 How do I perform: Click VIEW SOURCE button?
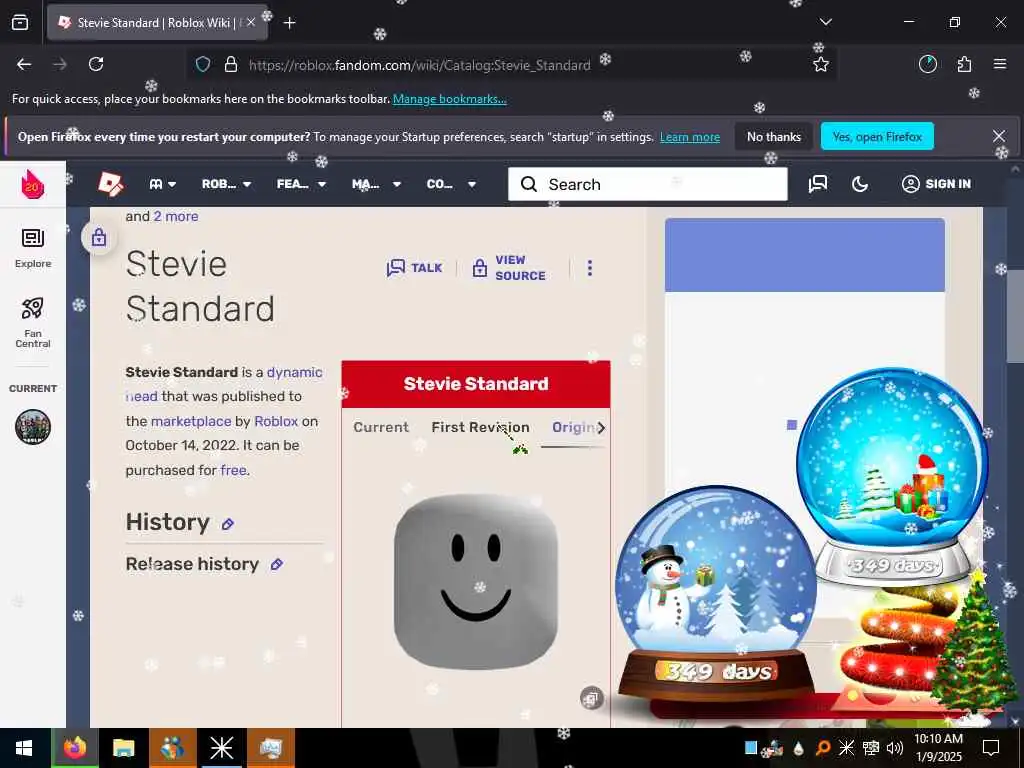[509, 268]
